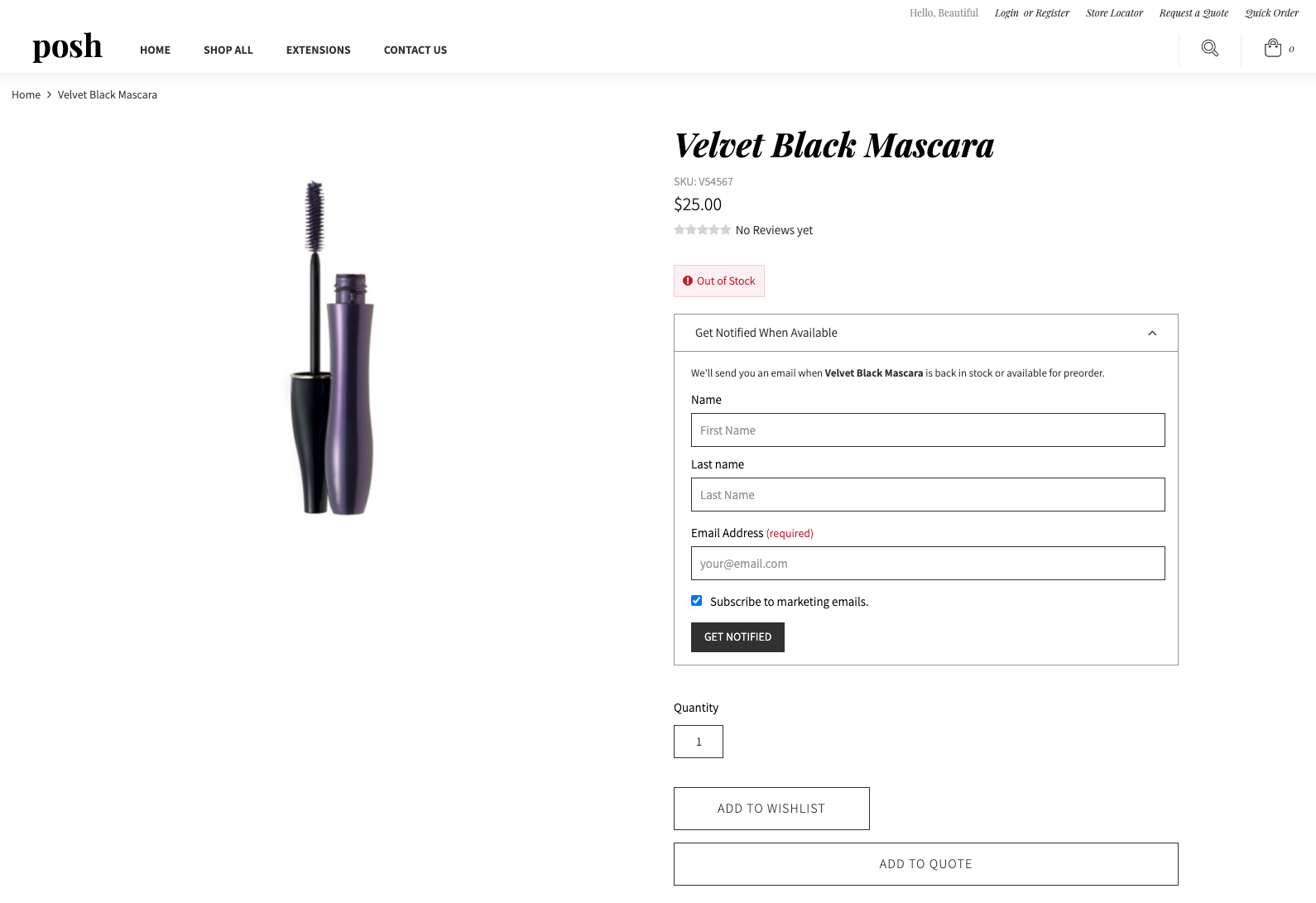Uncheck Subscribe to marketing emails checkbox
Image resolution: width=1316 pixels, height=903 pixels.
tap(697, 601)
